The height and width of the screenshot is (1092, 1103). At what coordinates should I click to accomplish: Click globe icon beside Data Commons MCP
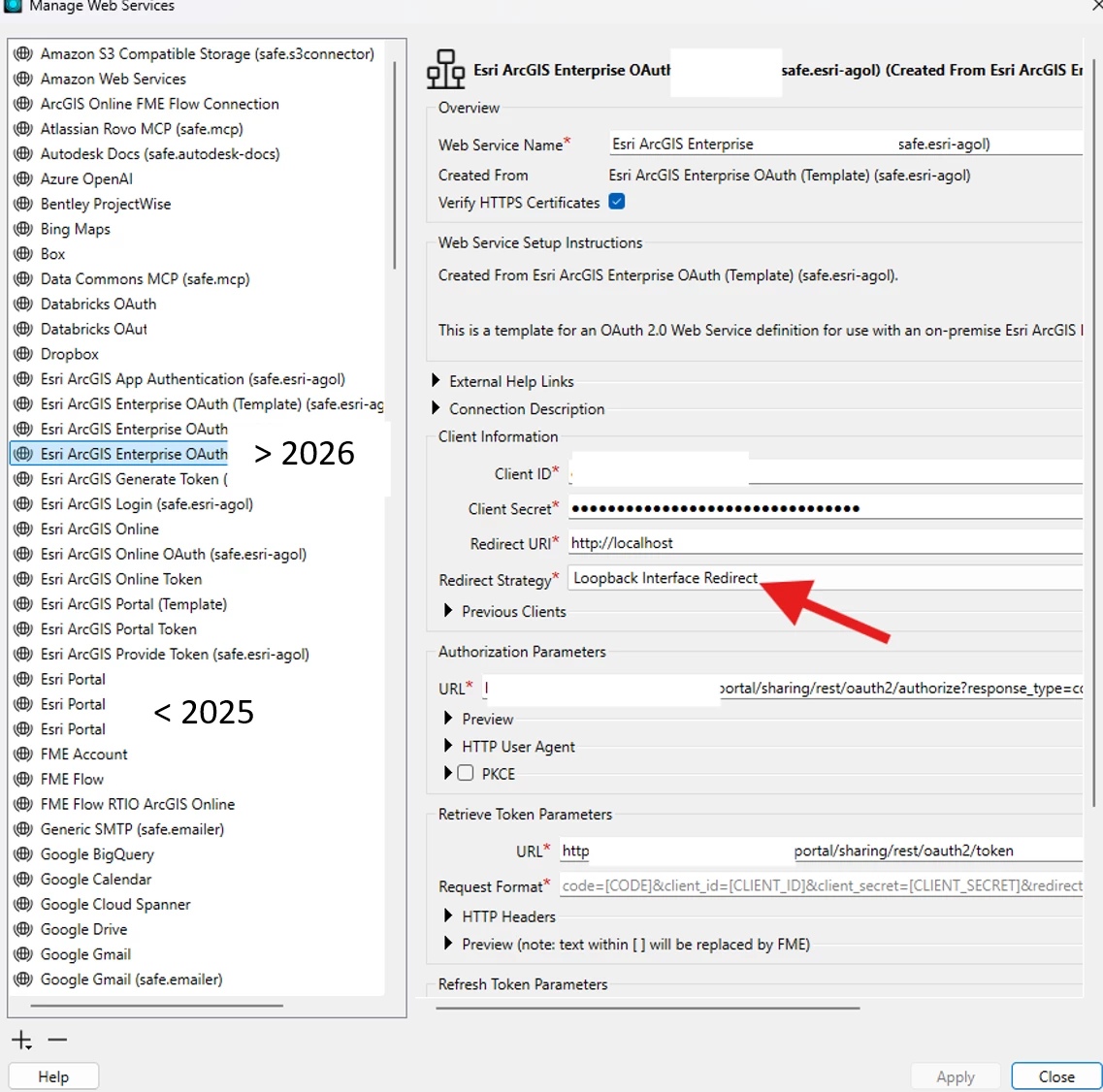point(23,278)
